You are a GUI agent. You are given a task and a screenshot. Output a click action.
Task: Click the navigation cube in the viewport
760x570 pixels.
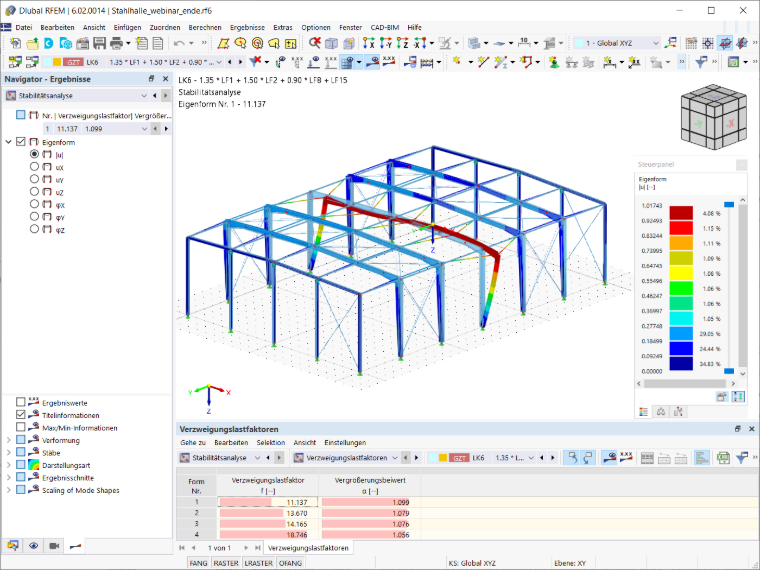click(x=712, y=117)
